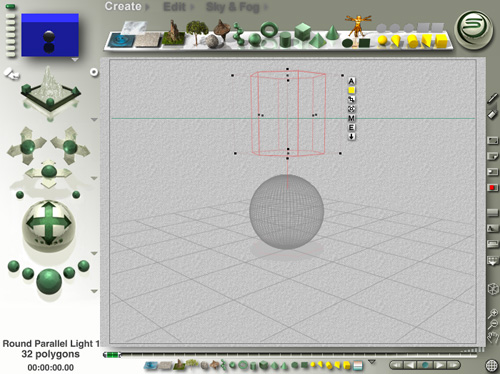Create a torus primitive
The image size is (500, 374).
point(269,30)
